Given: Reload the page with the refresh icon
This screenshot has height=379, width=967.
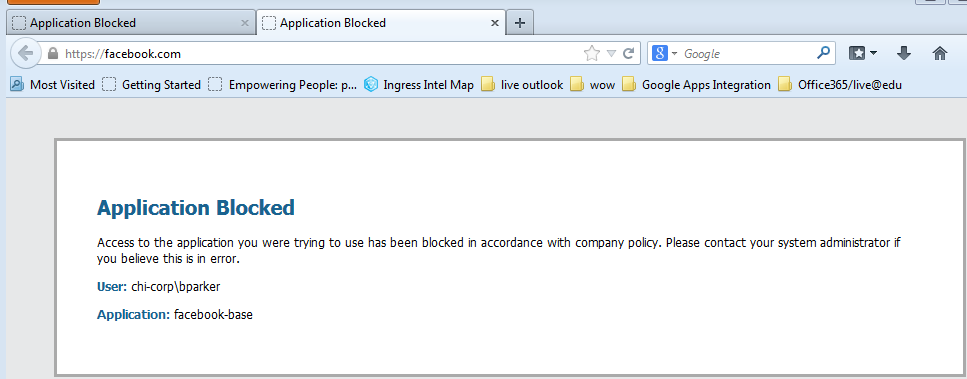Looking at the screenshot, I should 628,54.
